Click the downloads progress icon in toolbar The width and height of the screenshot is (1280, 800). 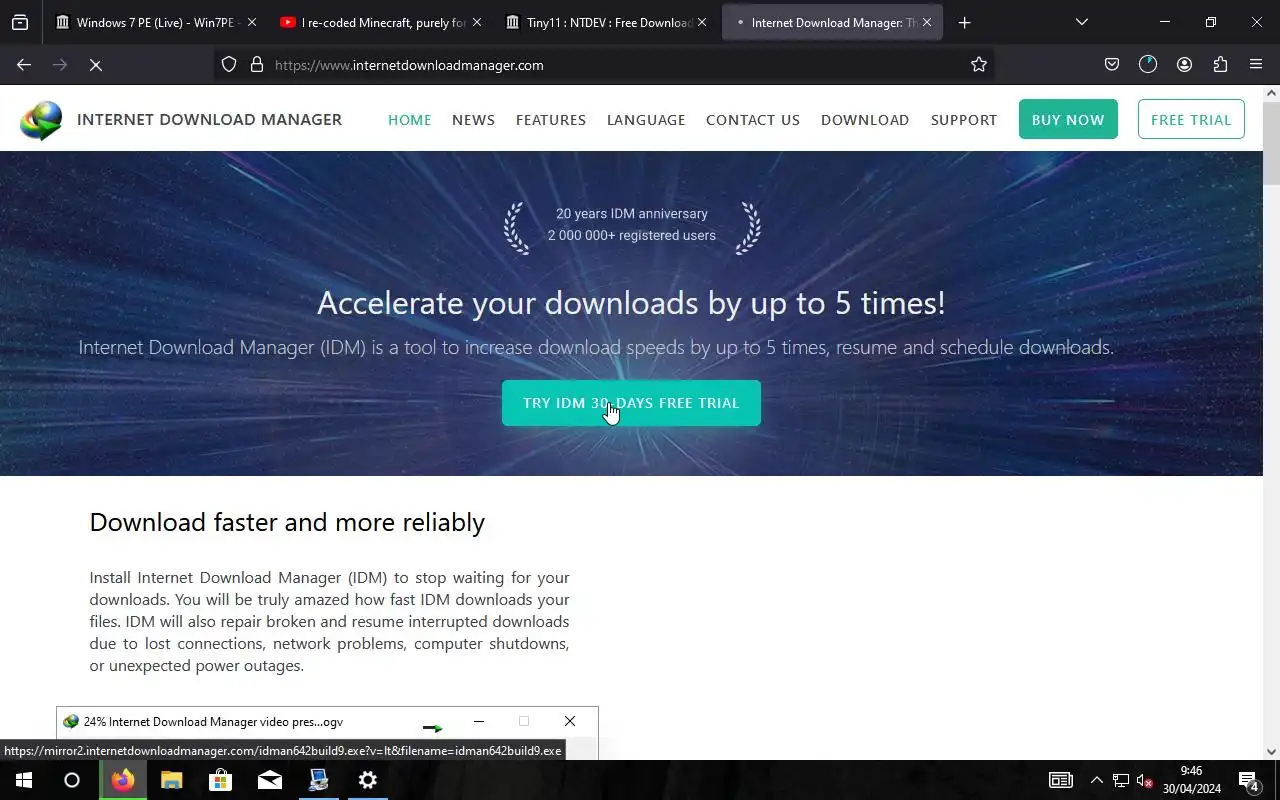1148,65
